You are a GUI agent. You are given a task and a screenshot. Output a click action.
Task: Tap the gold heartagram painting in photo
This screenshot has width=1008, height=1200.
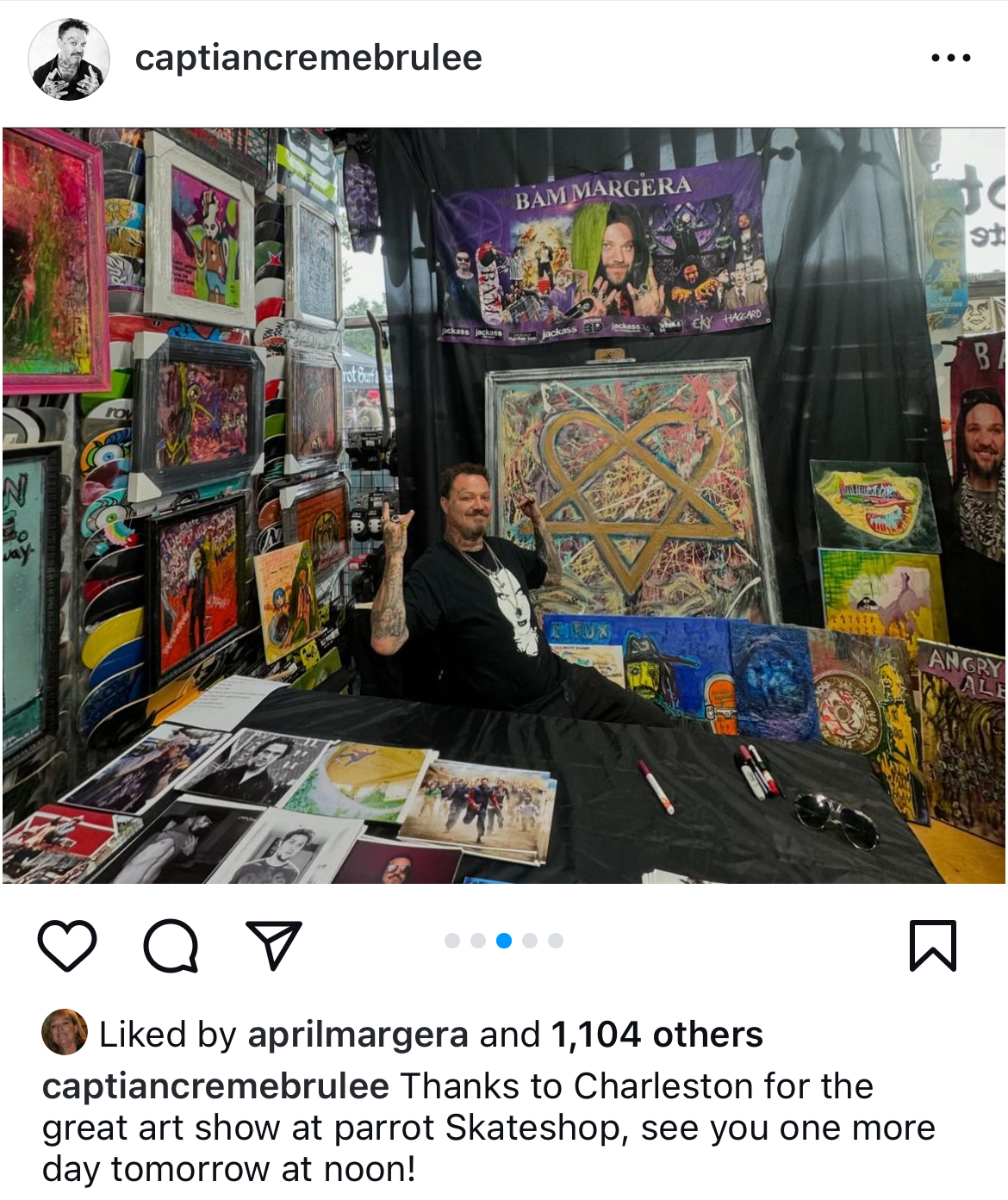coord(633,491)
